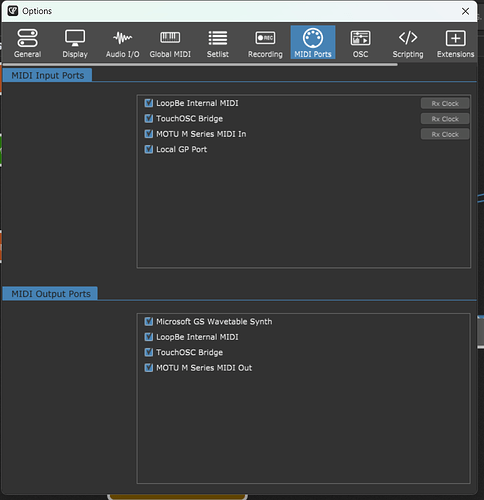
Task: Open the Audio I/O waveform section
Action: tap(122, 43)
